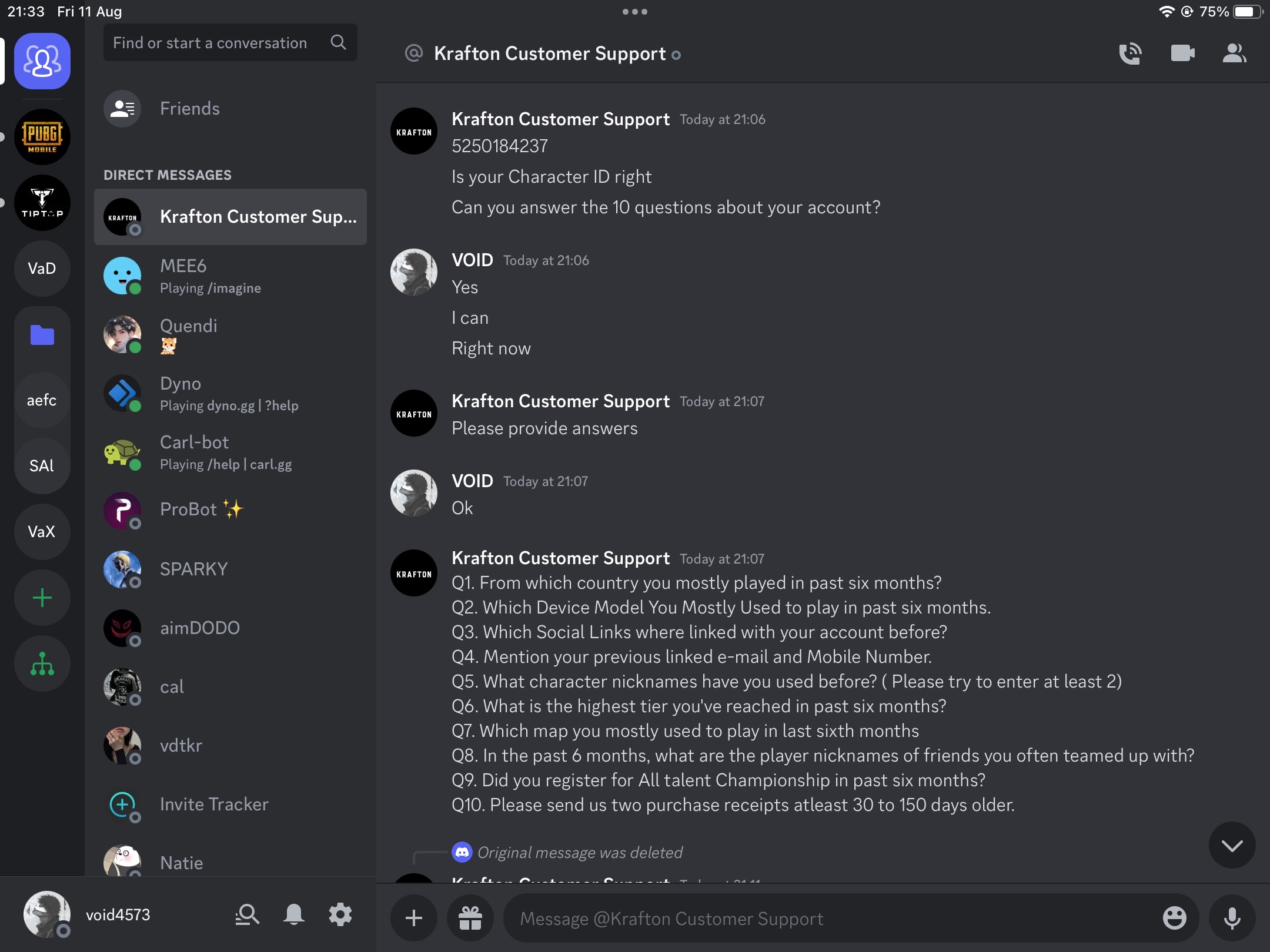1270x952 pixels.
Task: Click the Message @Krafton Customer Support input
Action: (823, 918)
